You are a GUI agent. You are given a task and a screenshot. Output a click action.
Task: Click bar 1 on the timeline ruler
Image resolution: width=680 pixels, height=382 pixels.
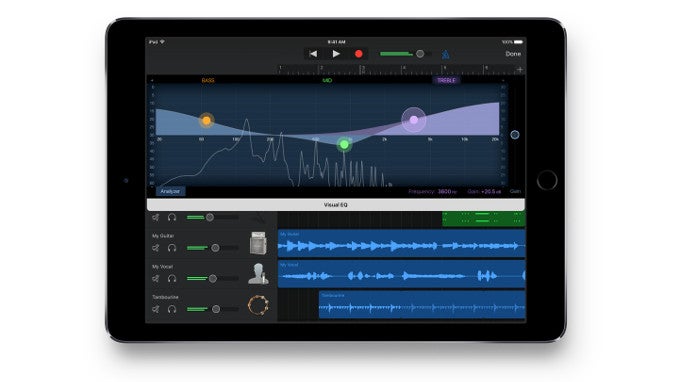pos(281,69)
